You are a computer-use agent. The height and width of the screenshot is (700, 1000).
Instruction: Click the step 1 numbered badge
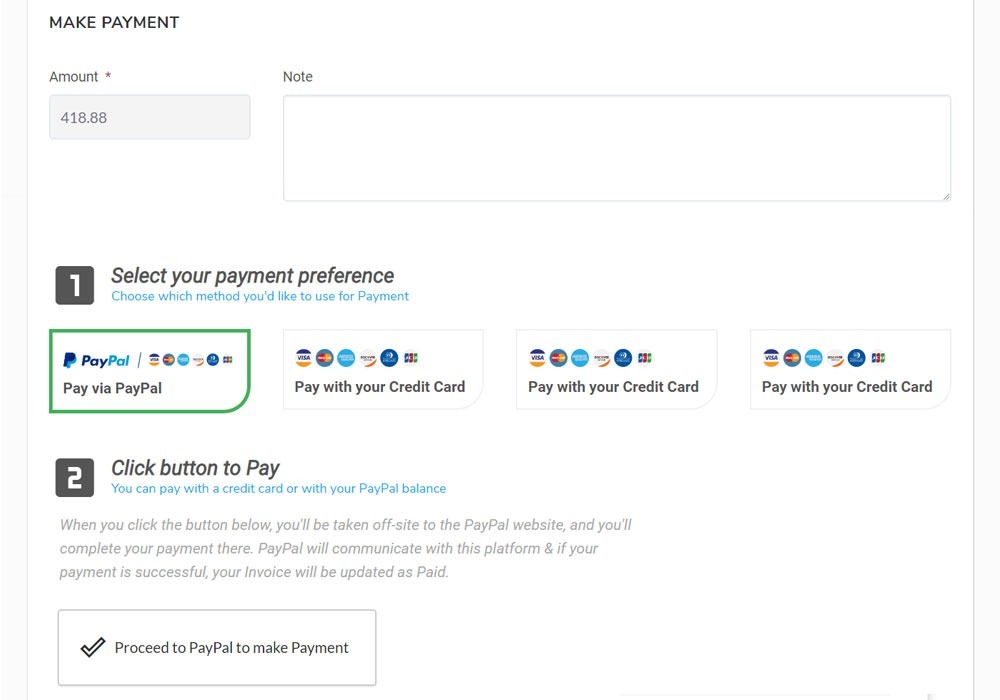pyautogui.click(x=73, y=285)
